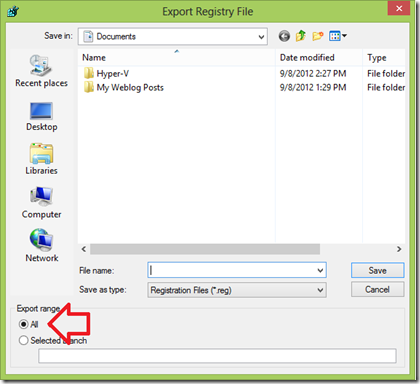This screenshot has height=384, width=420.
Task: Click the right scroll arrow
Action: point(399,249)
